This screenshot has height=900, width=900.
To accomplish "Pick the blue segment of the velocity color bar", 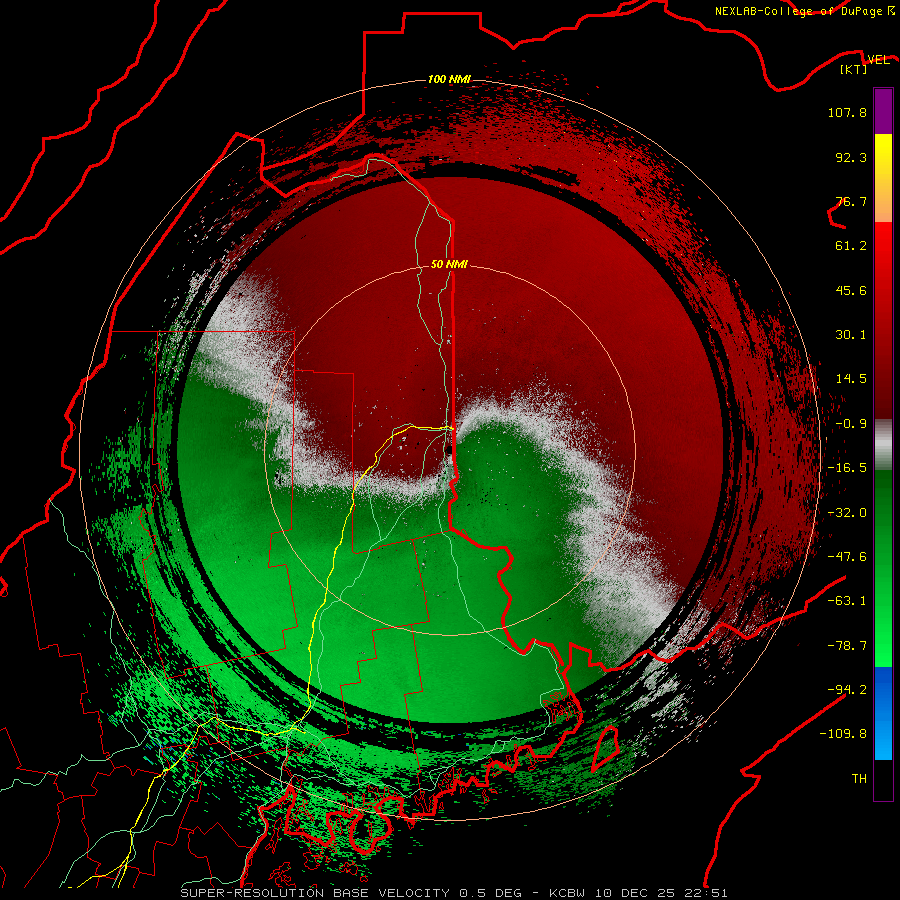I will (883, 713).
